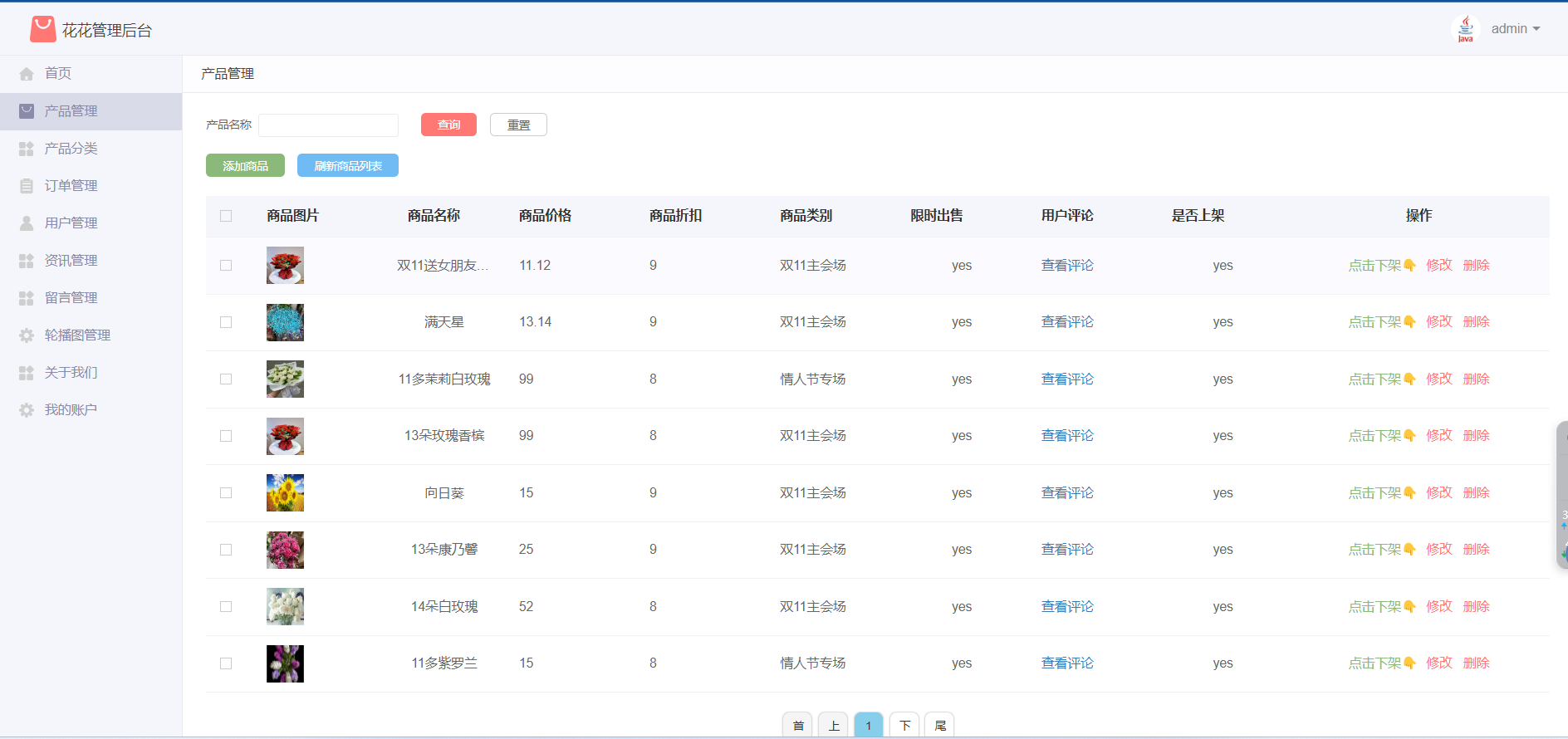Click the price 13.14 cell
1568x739 pixels.
[536, 322]
